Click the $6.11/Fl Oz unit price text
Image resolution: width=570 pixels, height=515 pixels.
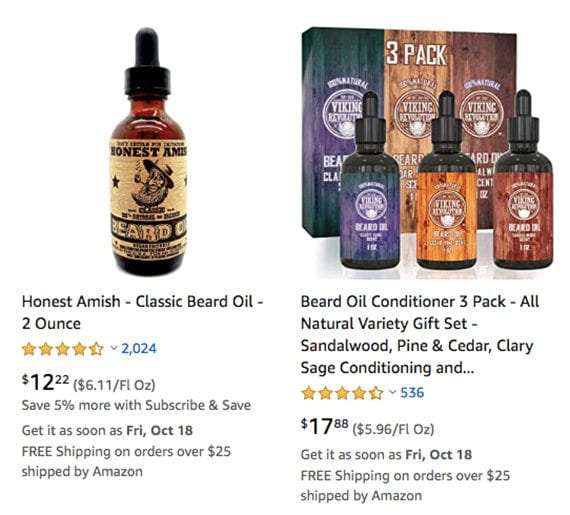click(115, 385)
